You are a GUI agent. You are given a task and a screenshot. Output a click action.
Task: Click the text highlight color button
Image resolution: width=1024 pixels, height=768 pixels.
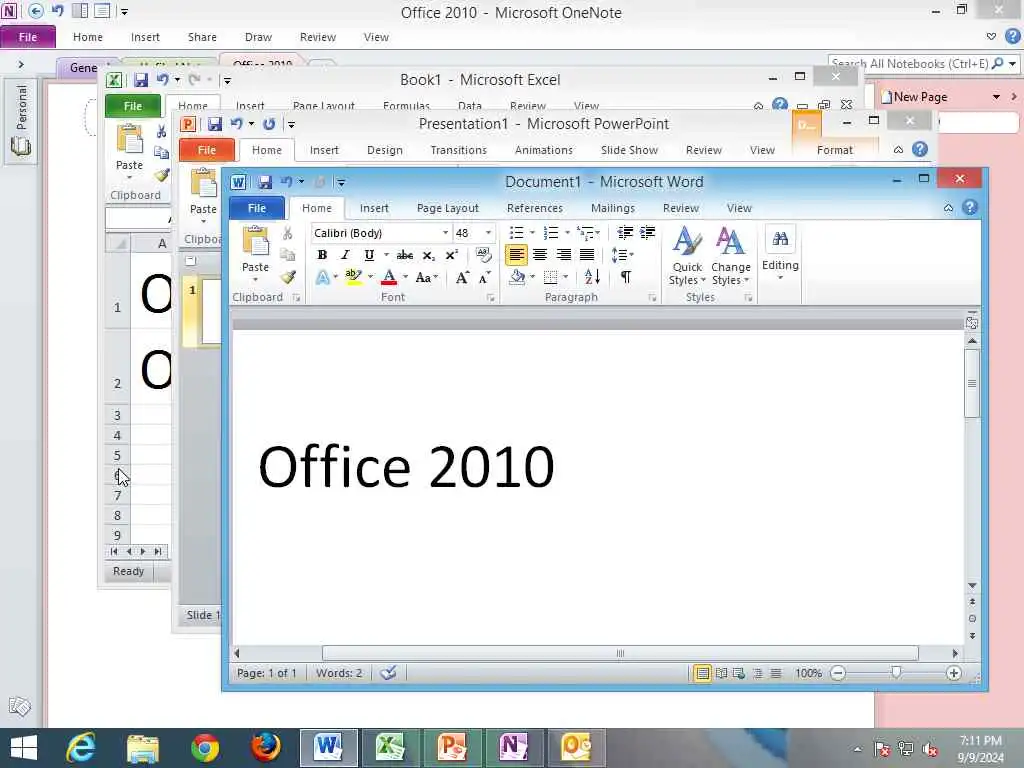[353, 278]
